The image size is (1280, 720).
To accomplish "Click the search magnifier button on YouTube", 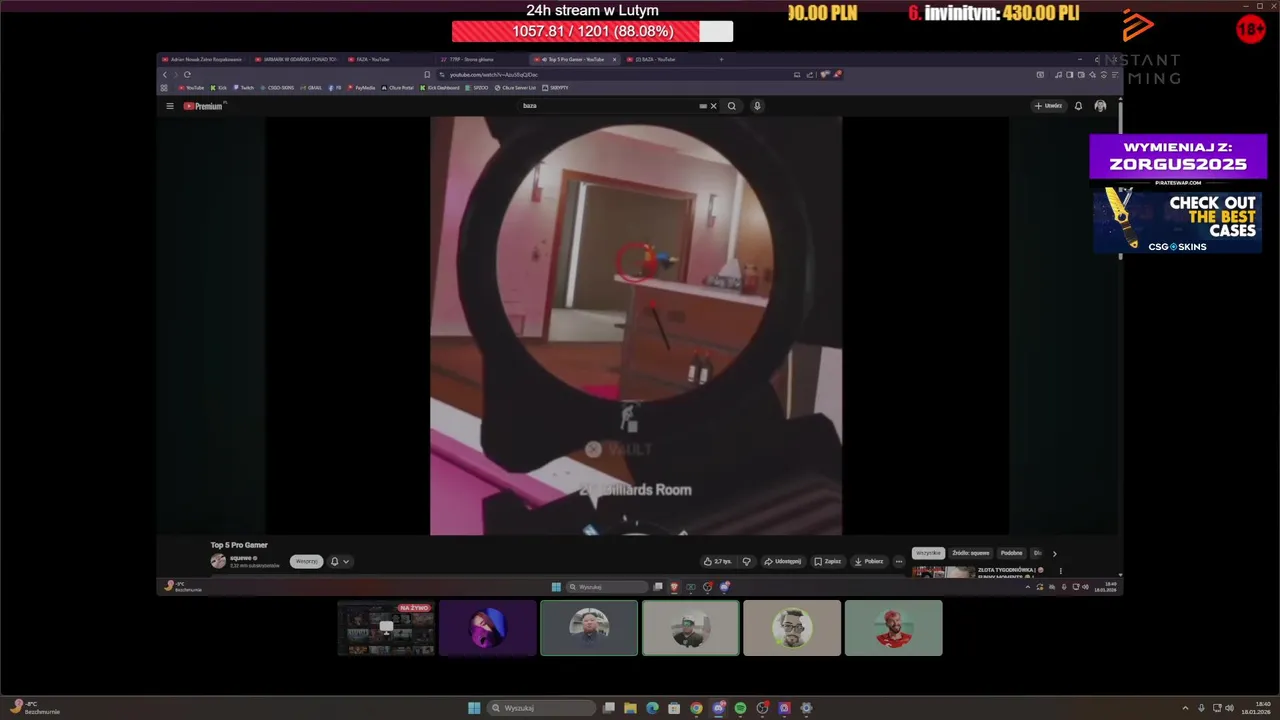I will click(732, 106).
